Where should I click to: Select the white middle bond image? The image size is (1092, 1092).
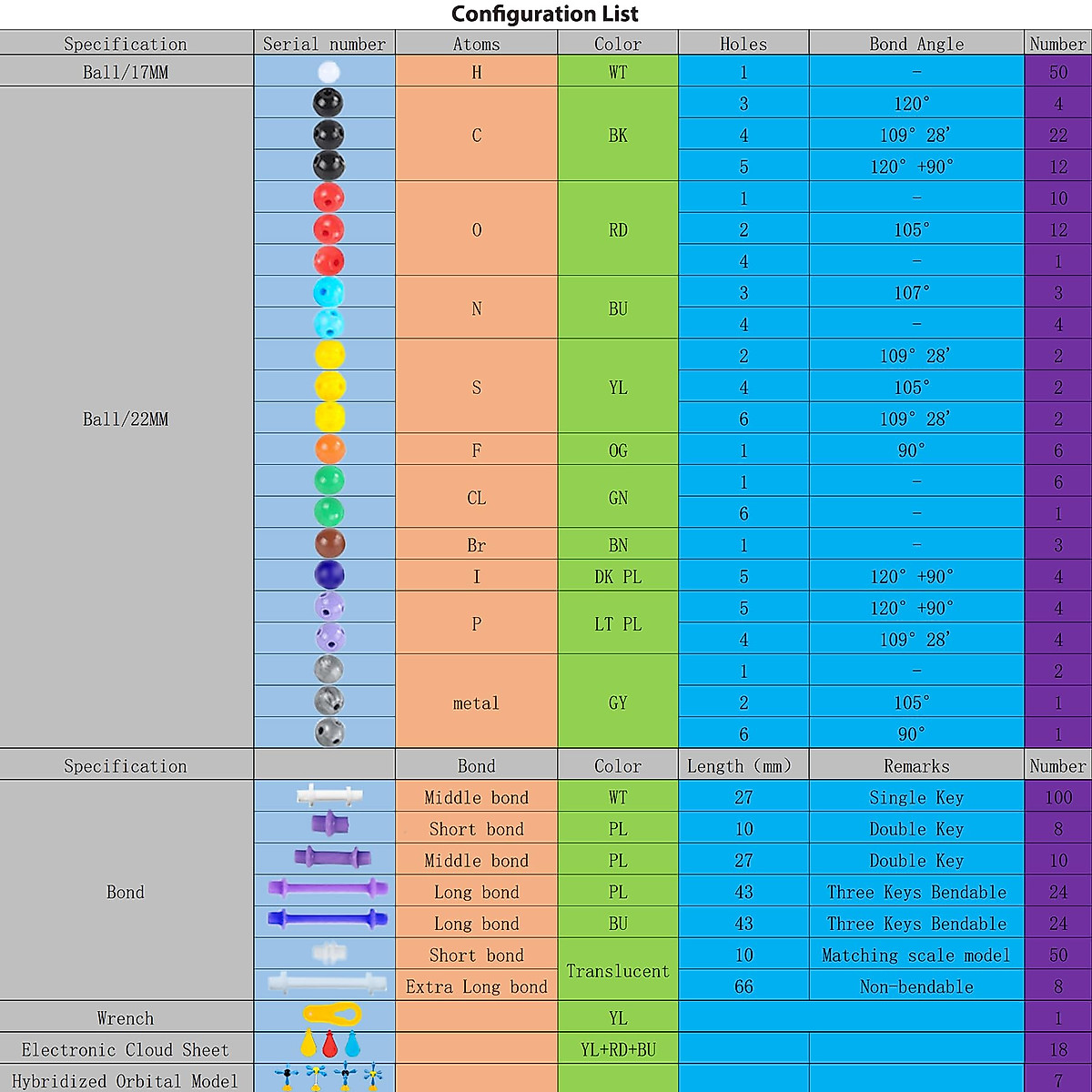pyautogui.click(x=329, y=796)
